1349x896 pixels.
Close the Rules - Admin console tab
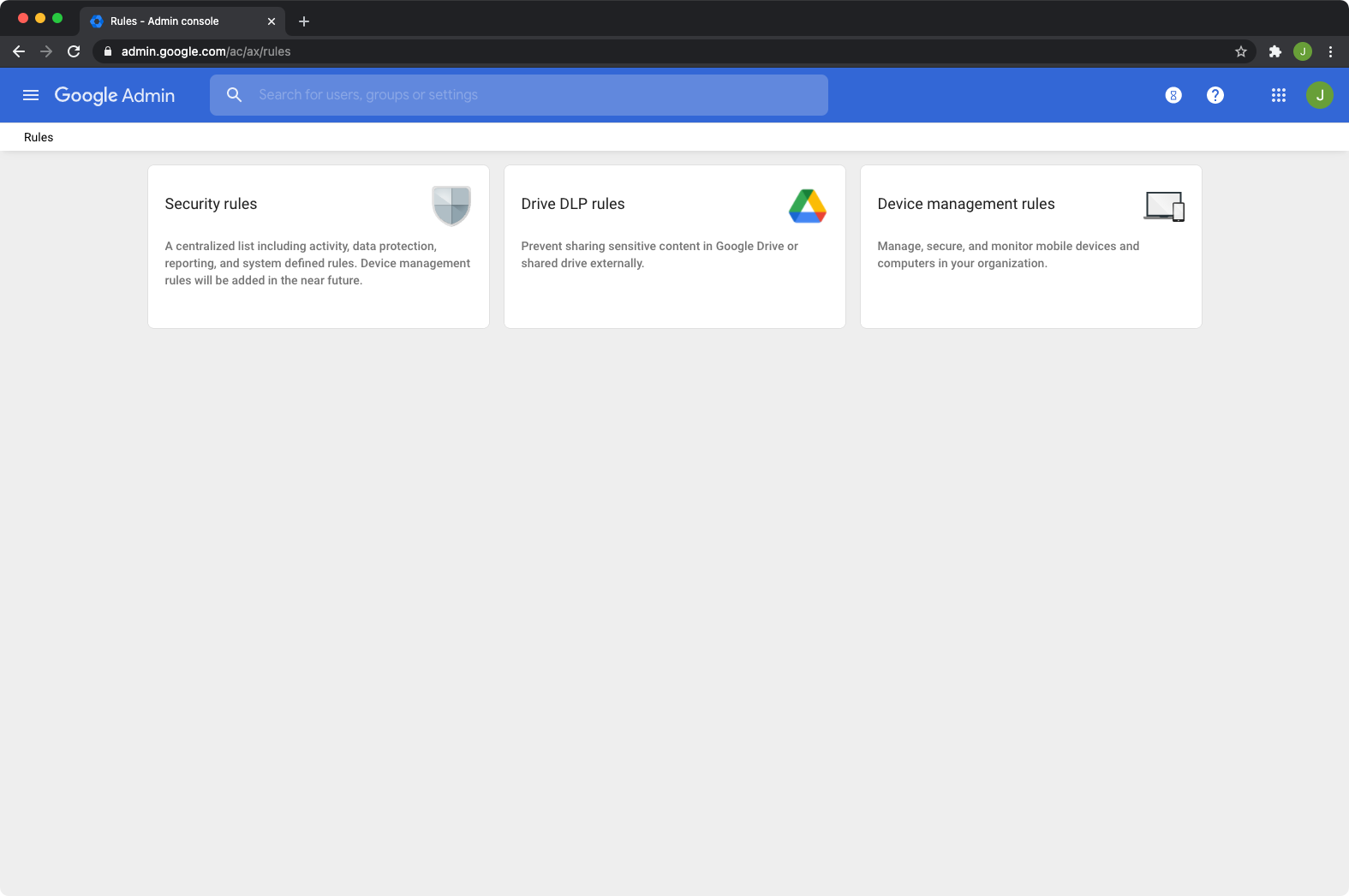point(272,21)
